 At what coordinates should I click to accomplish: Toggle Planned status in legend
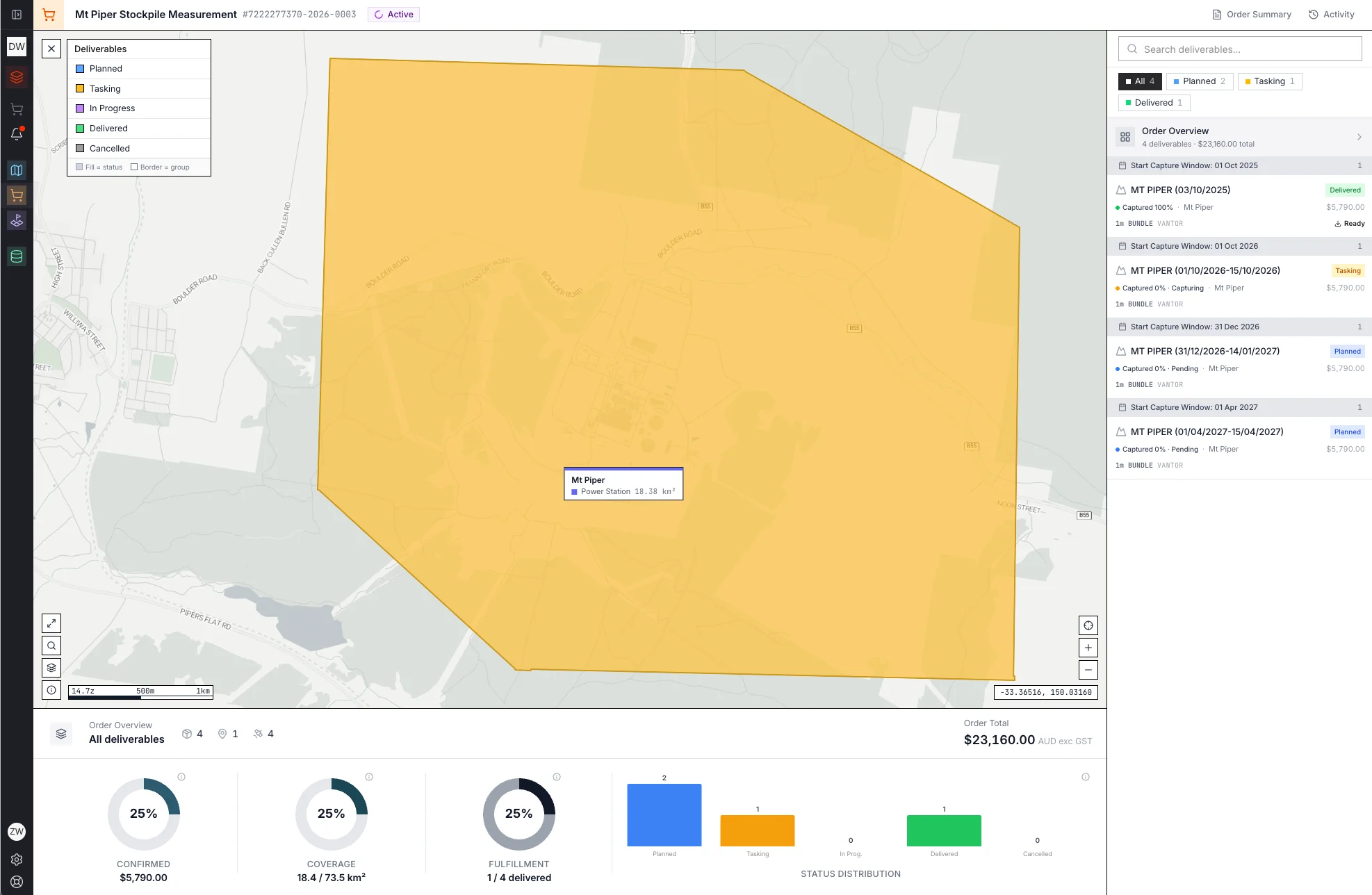(139, 69)
